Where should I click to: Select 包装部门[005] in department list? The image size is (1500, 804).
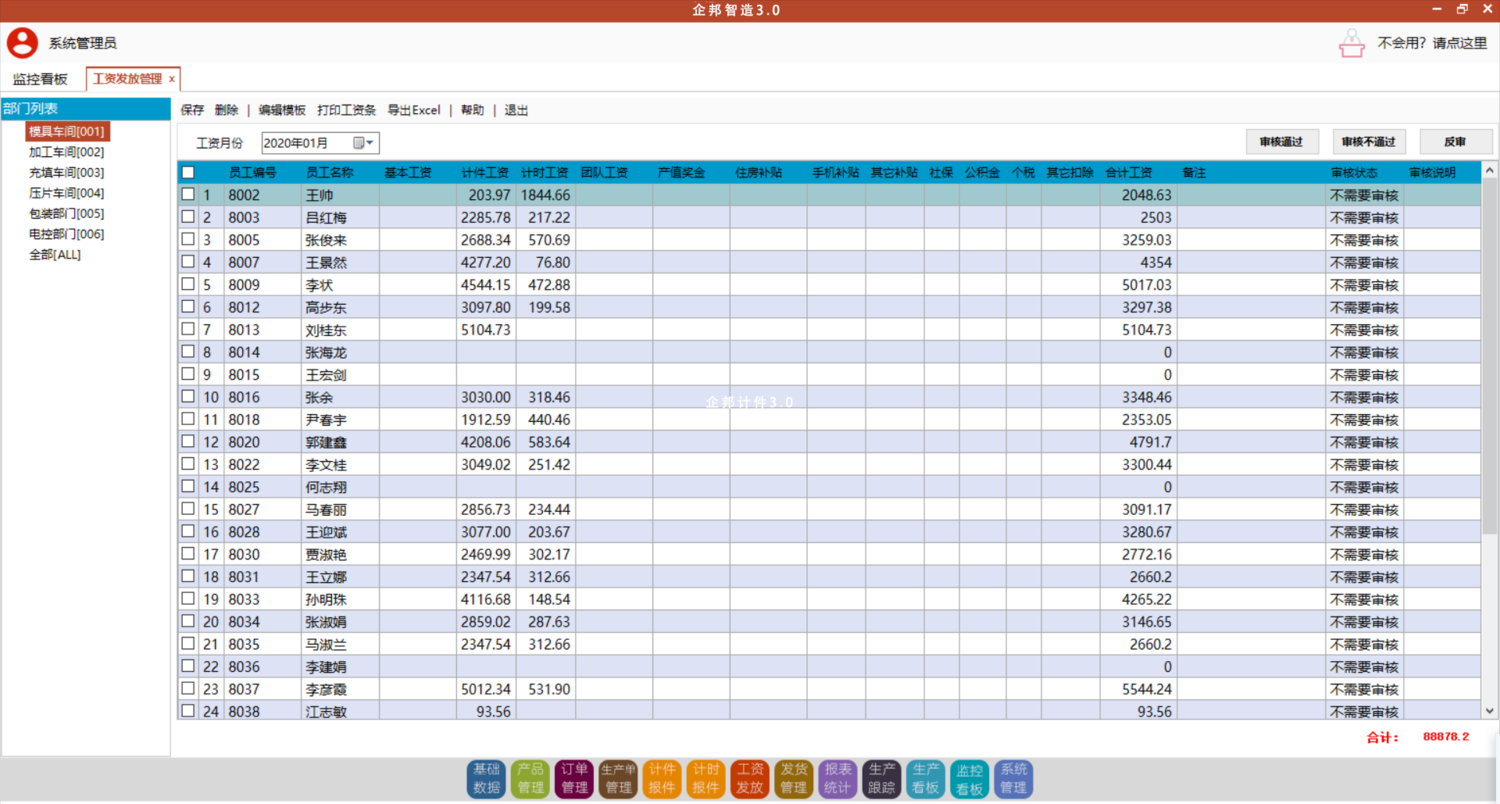(x=66, y=213)
